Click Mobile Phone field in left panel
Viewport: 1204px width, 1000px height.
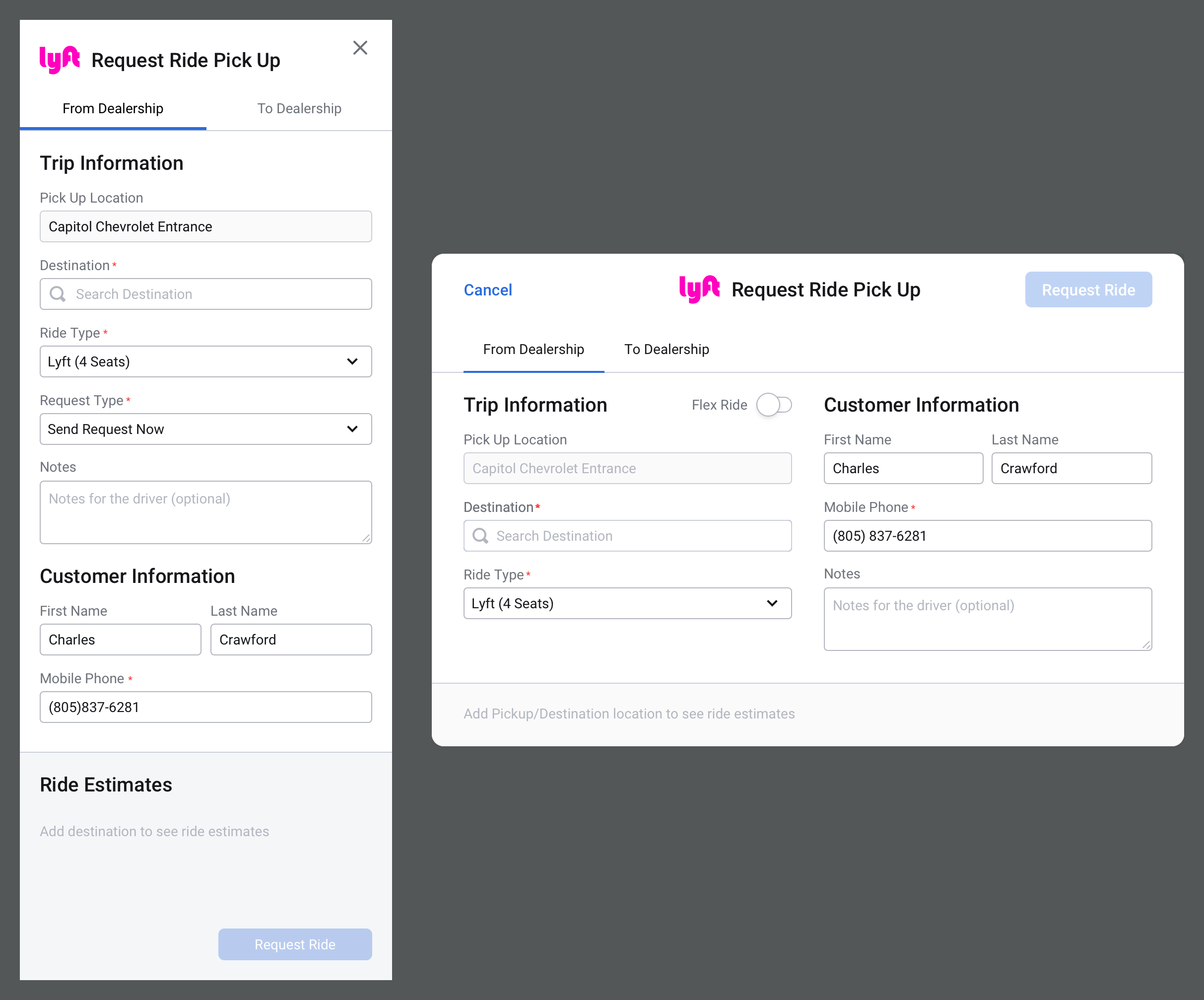(x=206, y=708)
